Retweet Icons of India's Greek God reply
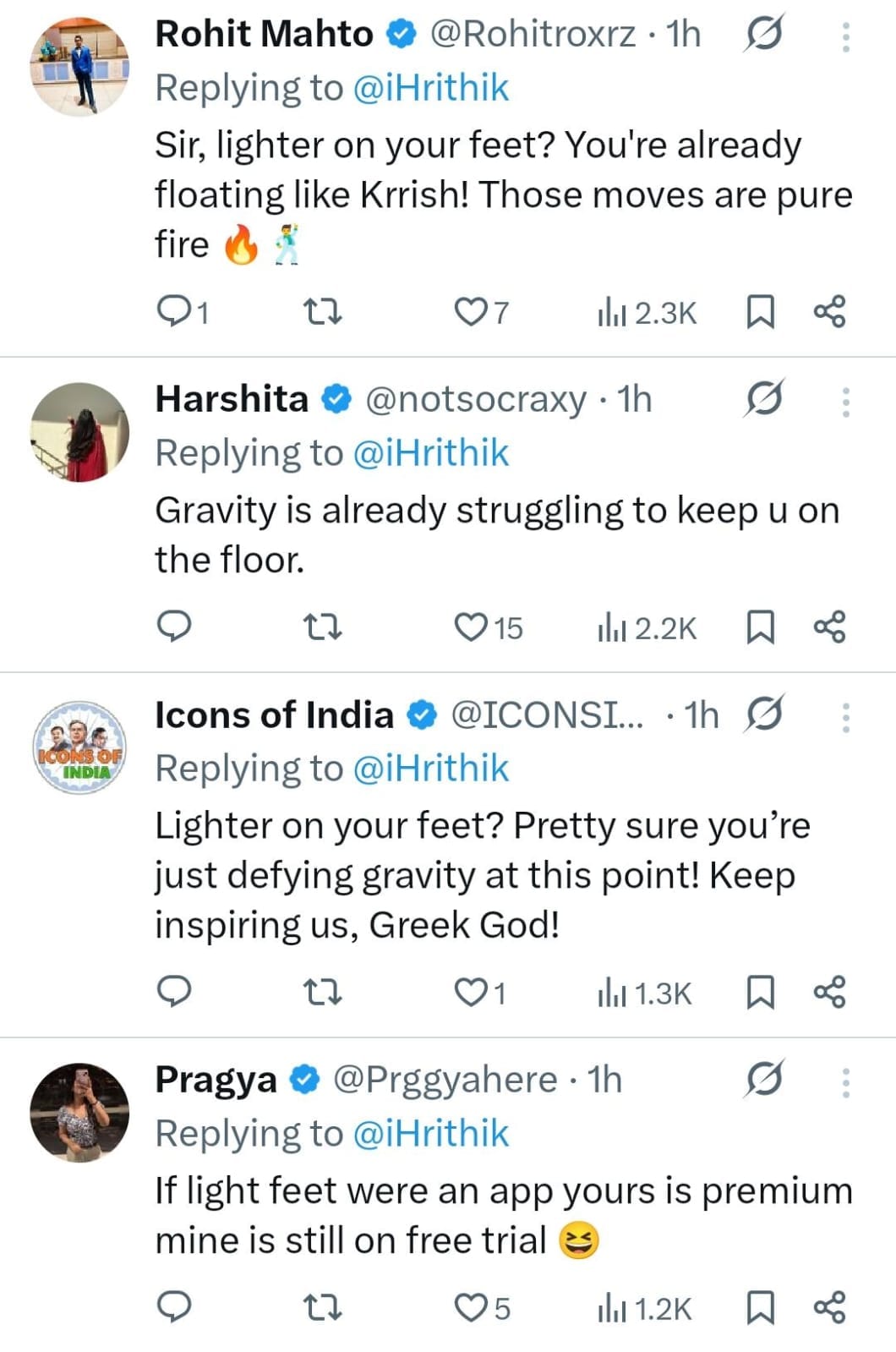This screenshot has height=1352, width=896. tap(322, 993)
